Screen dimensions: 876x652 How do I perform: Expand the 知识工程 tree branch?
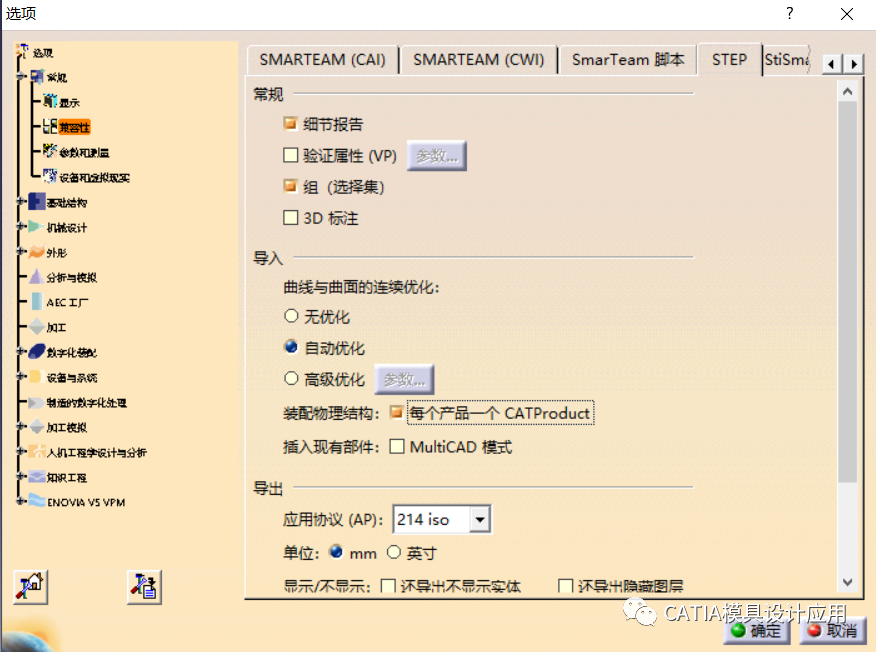[x=22, y=477]
